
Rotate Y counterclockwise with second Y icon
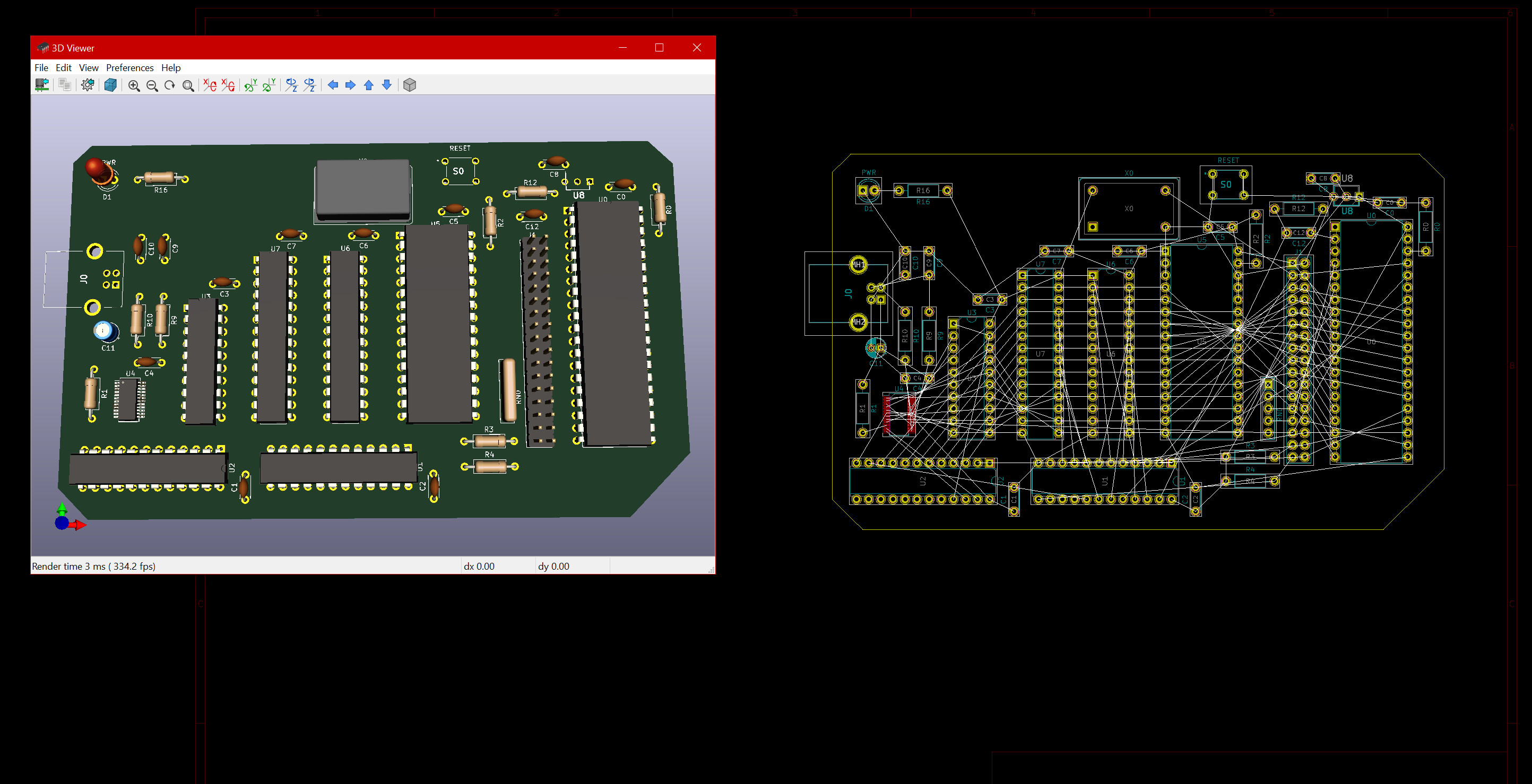pyautogui.click(x=269, y=85)
